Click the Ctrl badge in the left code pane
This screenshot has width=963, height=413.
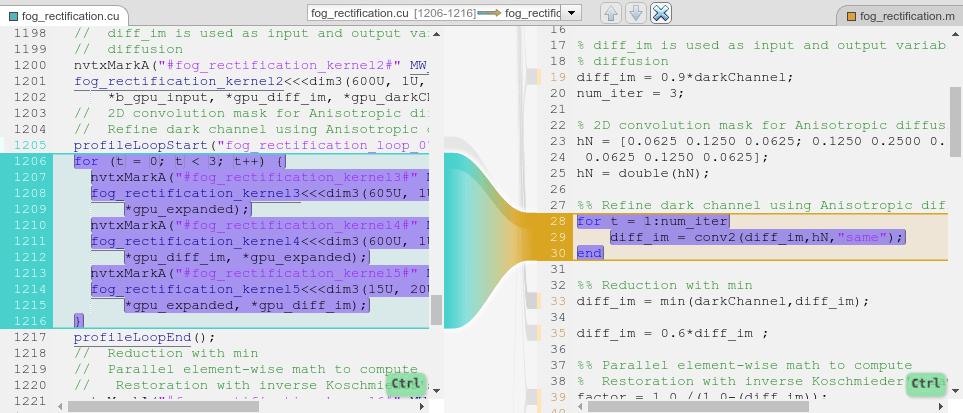[406, 384]
